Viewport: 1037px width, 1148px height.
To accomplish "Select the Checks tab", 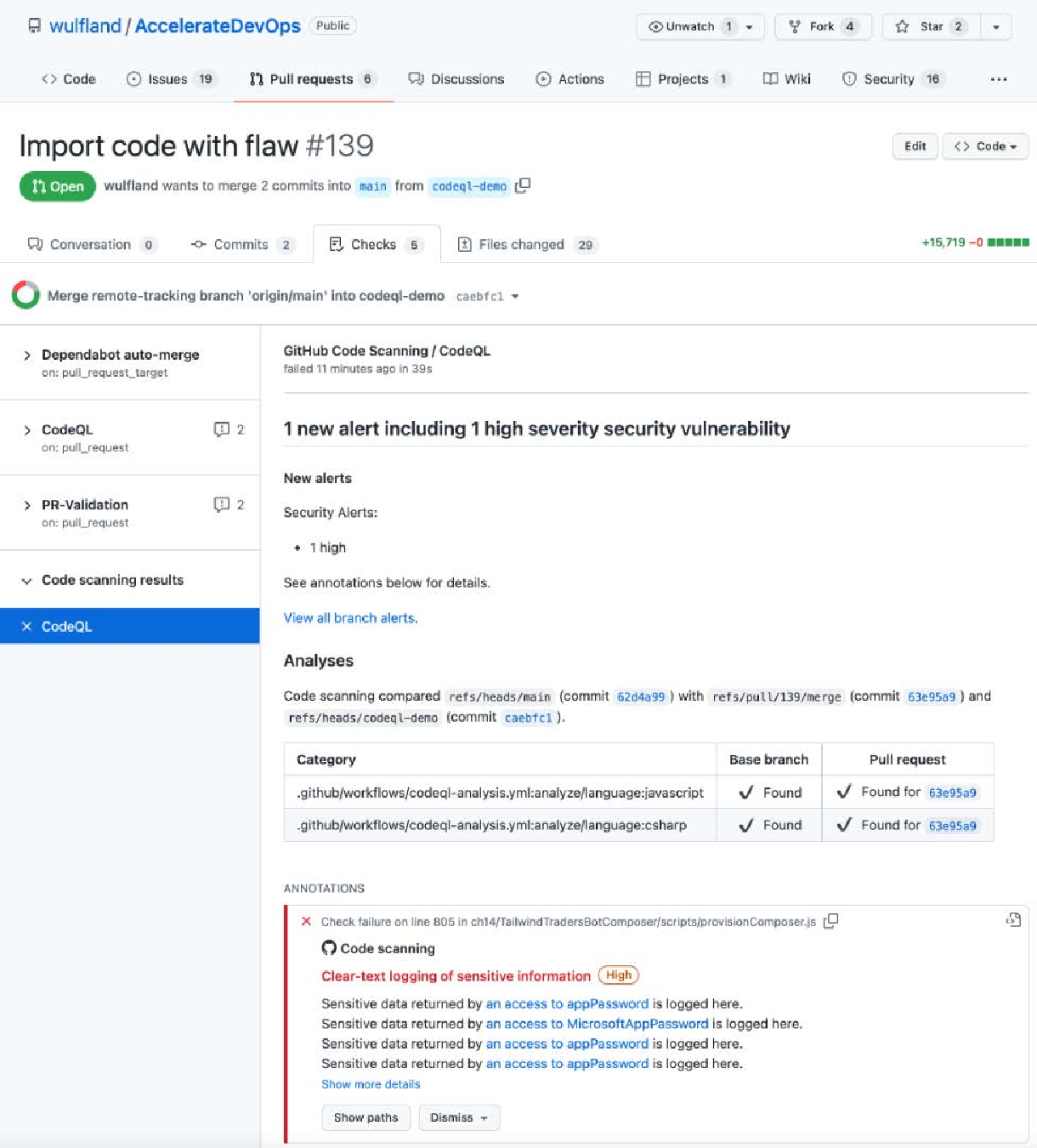I will click(x=376, y=245).
